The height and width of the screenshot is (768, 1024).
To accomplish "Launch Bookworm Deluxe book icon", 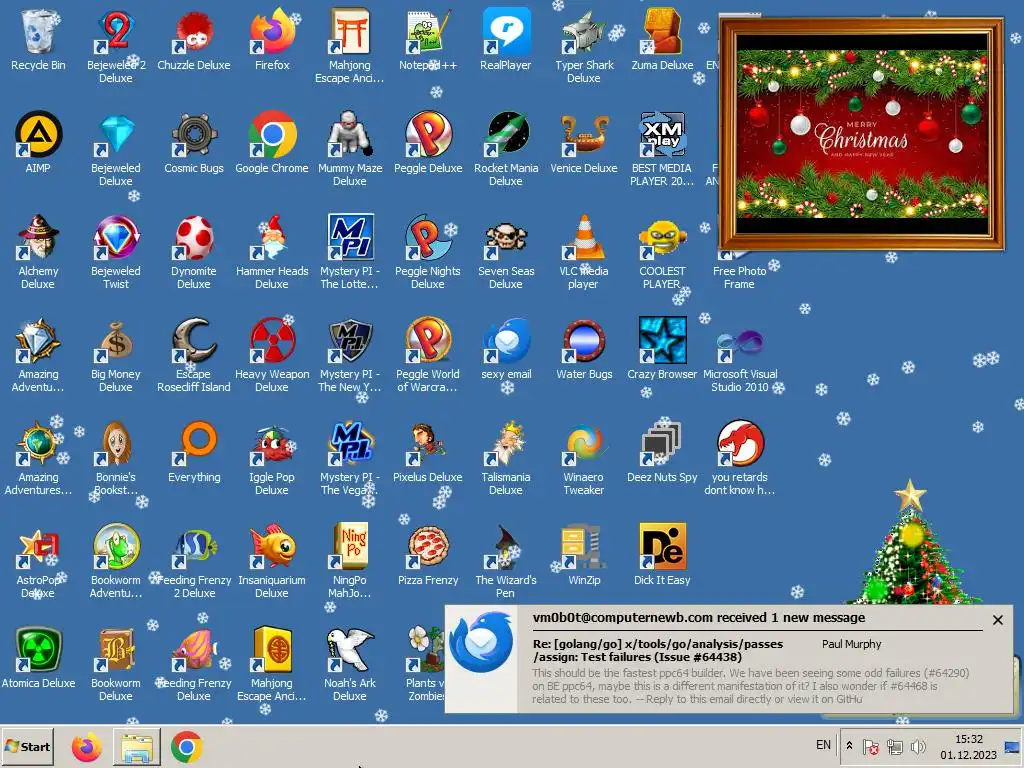I will [116, 664].
